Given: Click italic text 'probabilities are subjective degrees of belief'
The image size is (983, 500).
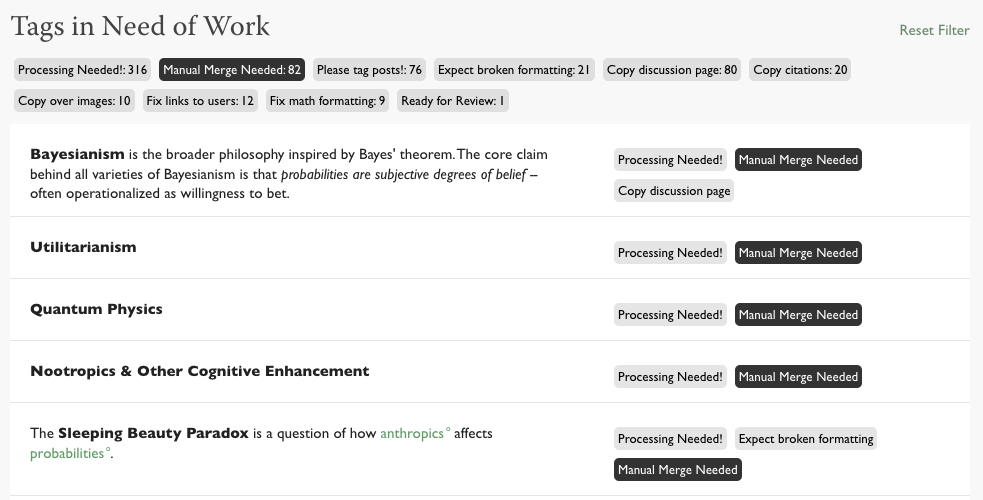Looking at the screenshot, I should [x=403, y=174].
